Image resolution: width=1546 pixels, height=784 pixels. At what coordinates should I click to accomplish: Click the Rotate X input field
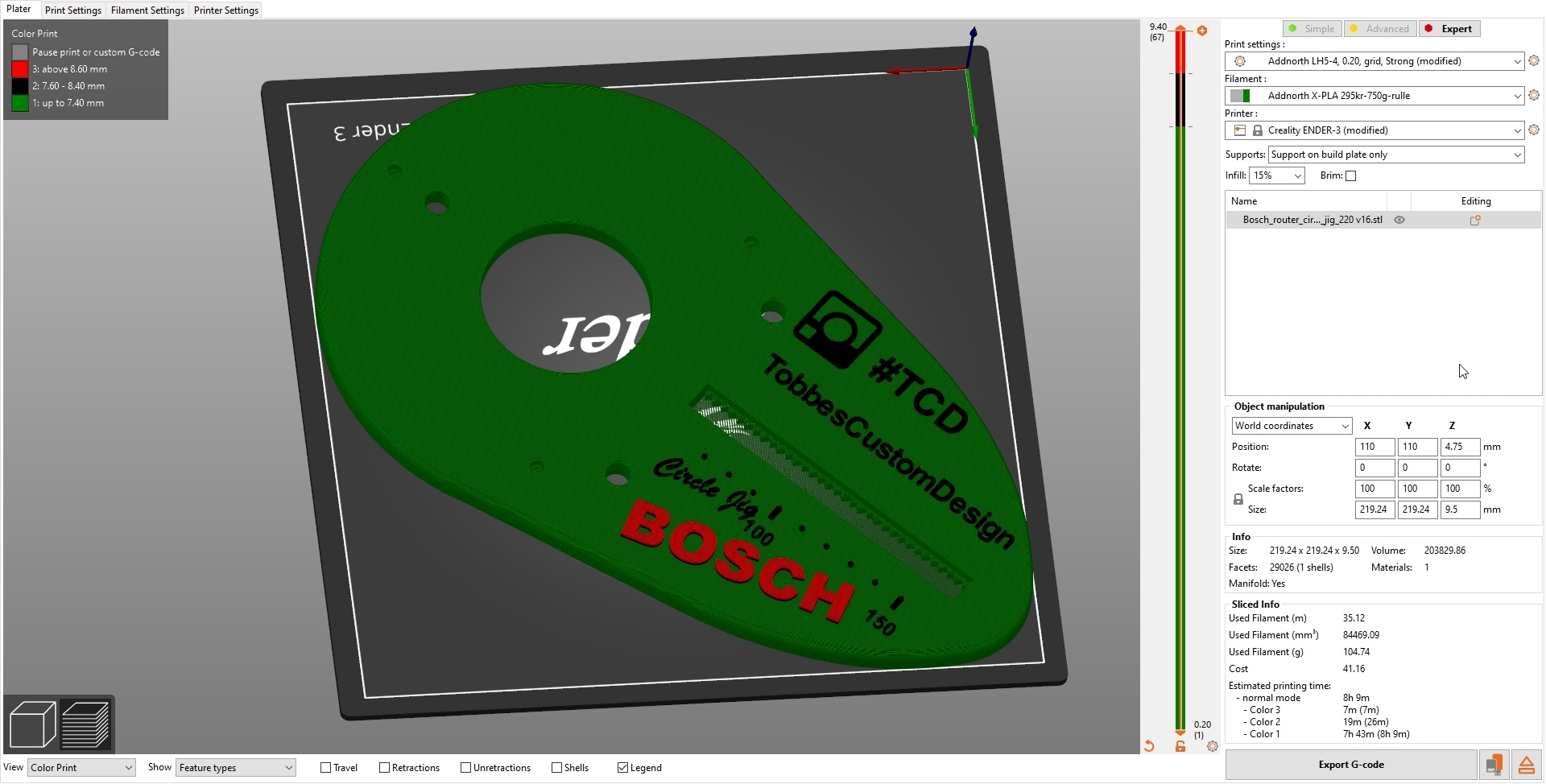1374,468
